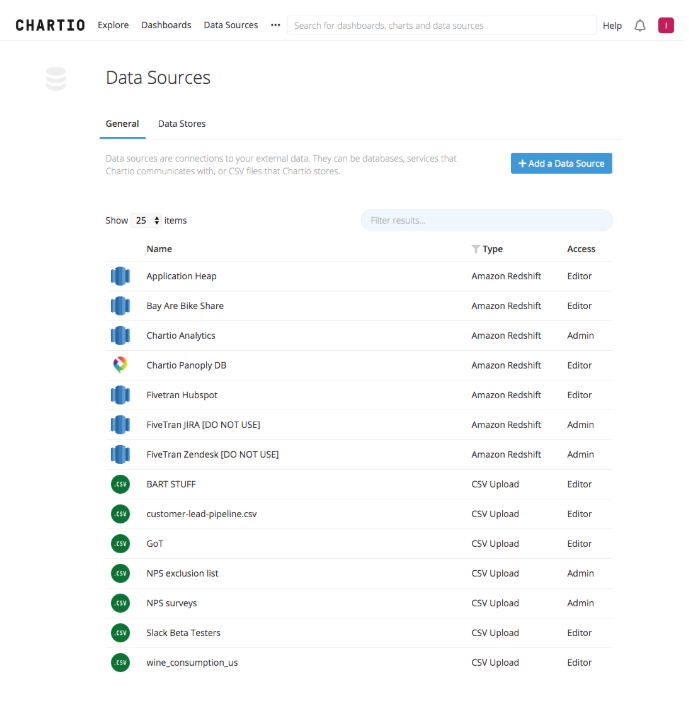The height and width of the screenshot is (710, 689).
Task: Open the Dashboards menu item
Action: click(x=166, y=25)
